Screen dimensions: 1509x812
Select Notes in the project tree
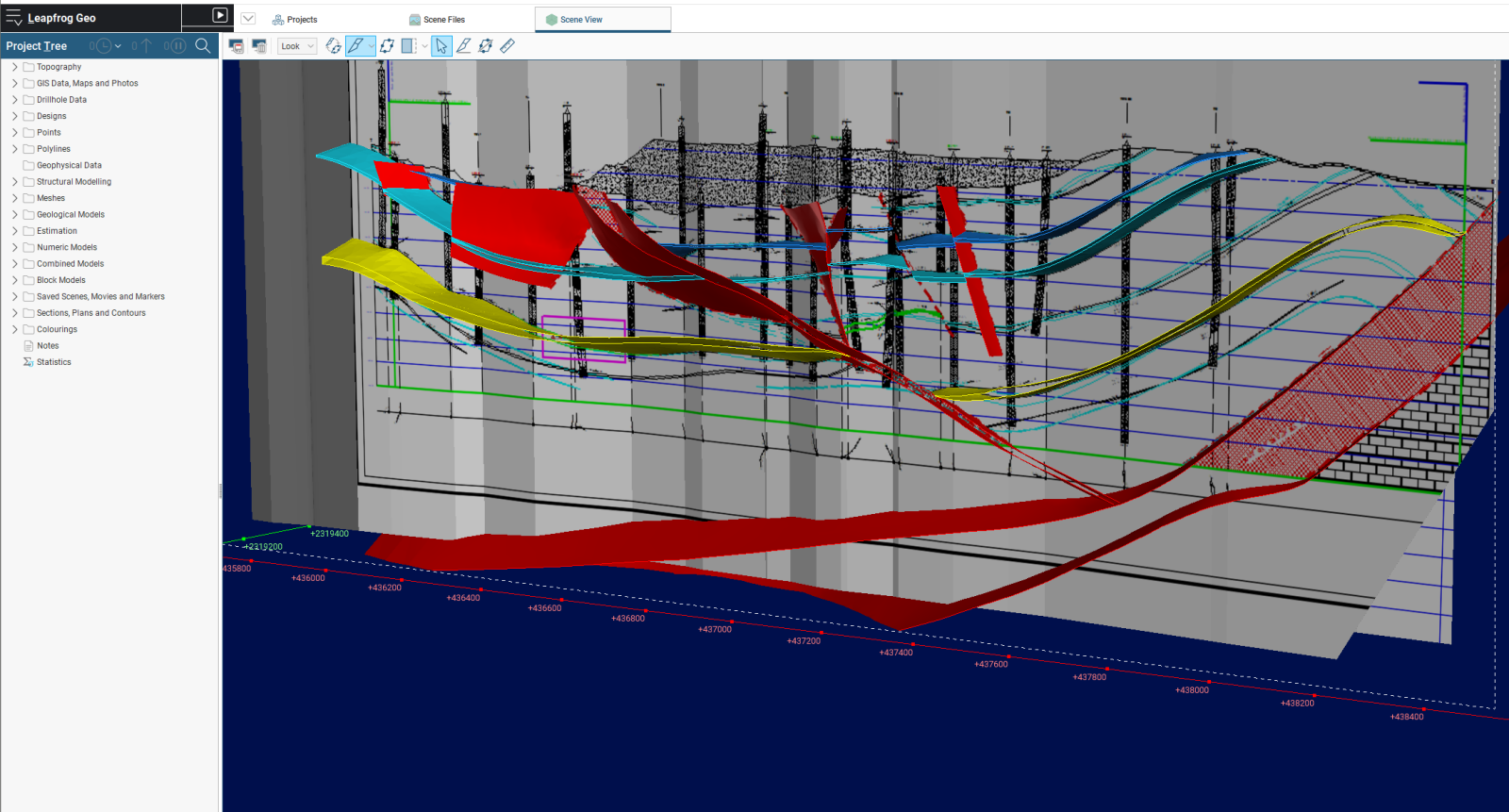(47, 346)
